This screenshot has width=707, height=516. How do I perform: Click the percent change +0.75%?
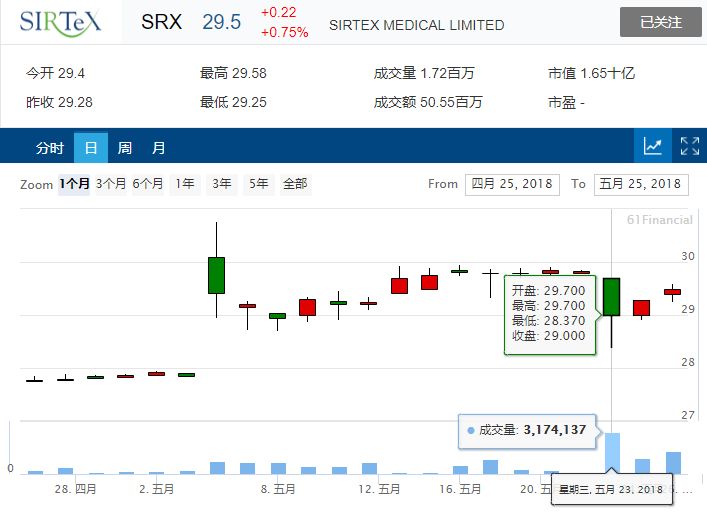point(285,32)
